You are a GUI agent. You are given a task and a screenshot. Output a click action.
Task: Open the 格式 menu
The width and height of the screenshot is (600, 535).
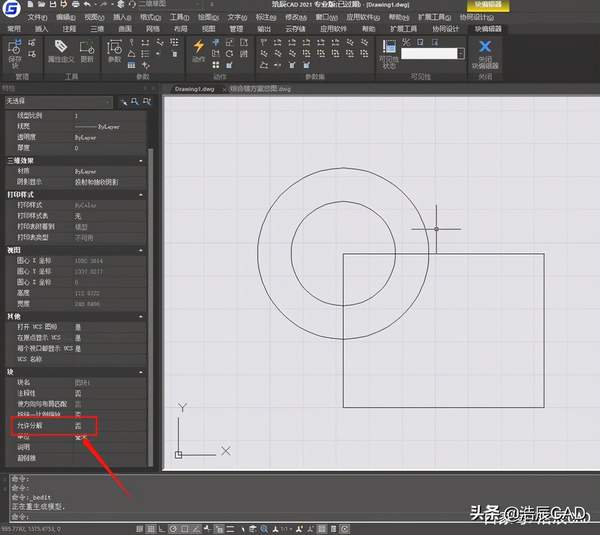point(150,17)
